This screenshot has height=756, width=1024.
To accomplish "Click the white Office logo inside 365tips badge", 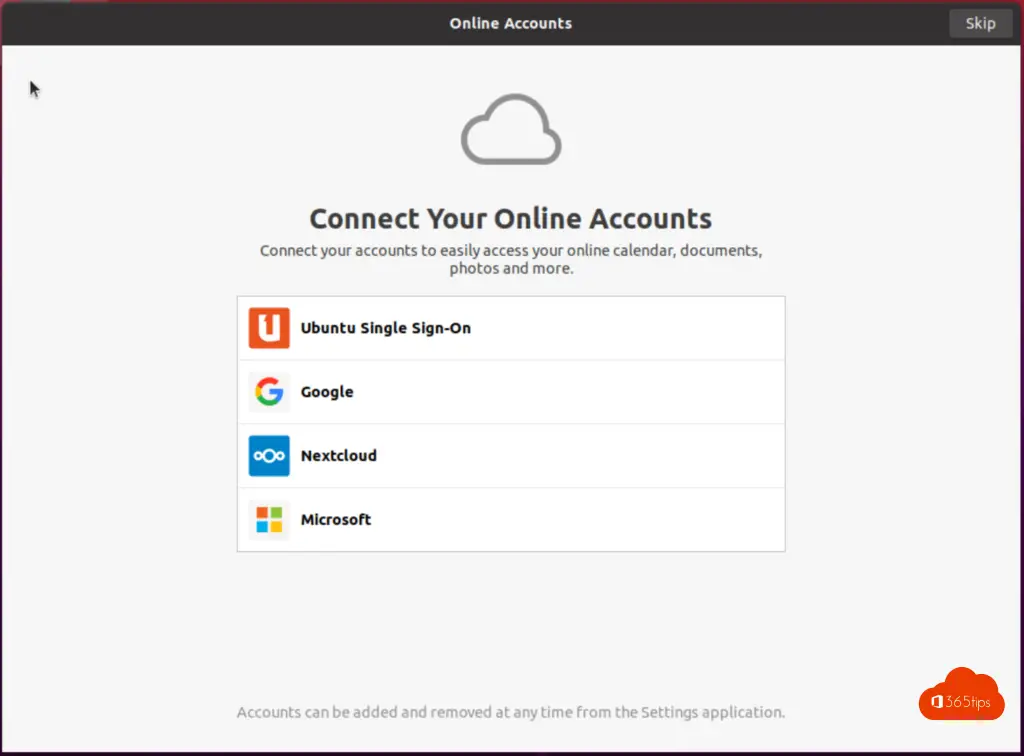I will tap(938, 703).
